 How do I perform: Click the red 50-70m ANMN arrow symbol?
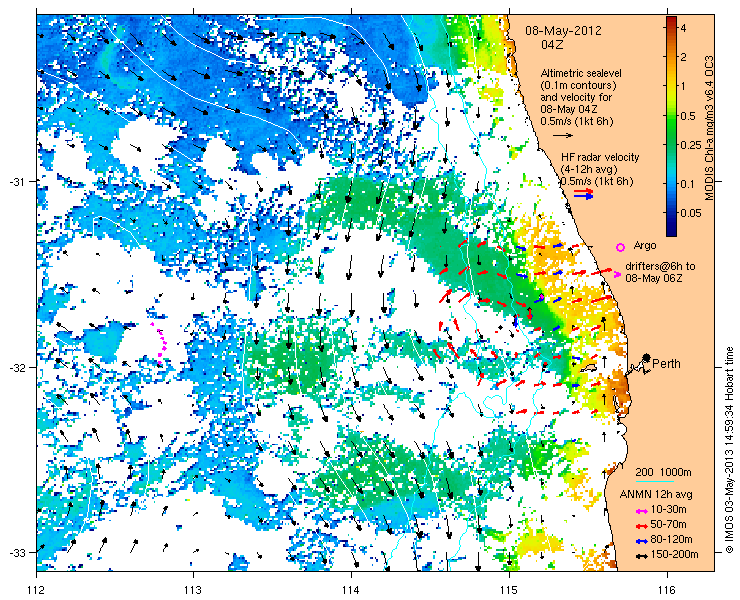pyautogui.click(x=641, y=525)
